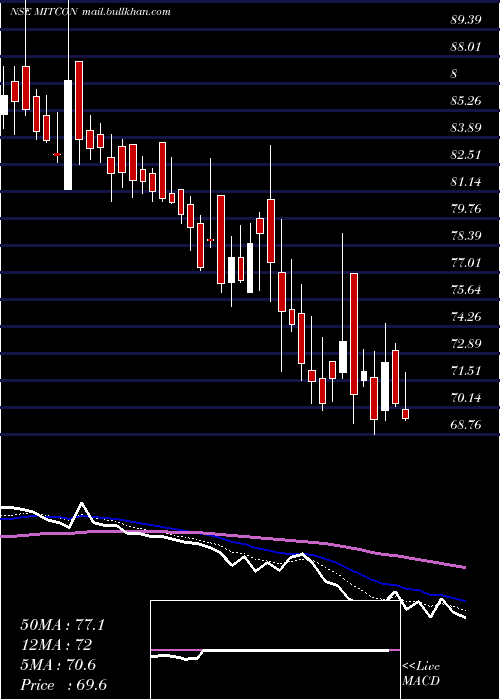Select the 78.39 price axis label
The height and width of the screenshot is (700, 500).
(466, 235)
